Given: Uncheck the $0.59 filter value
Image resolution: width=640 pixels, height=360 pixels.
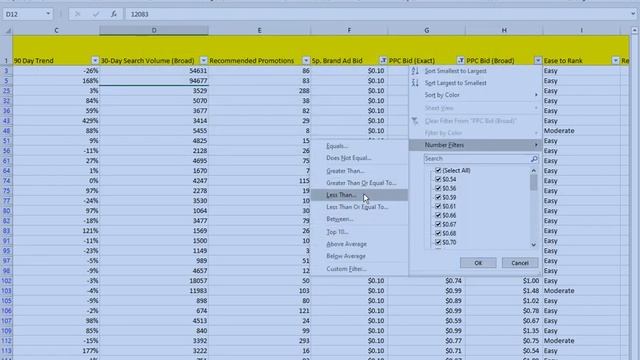Looking at the screenshot, I should [x=438, y=197].
